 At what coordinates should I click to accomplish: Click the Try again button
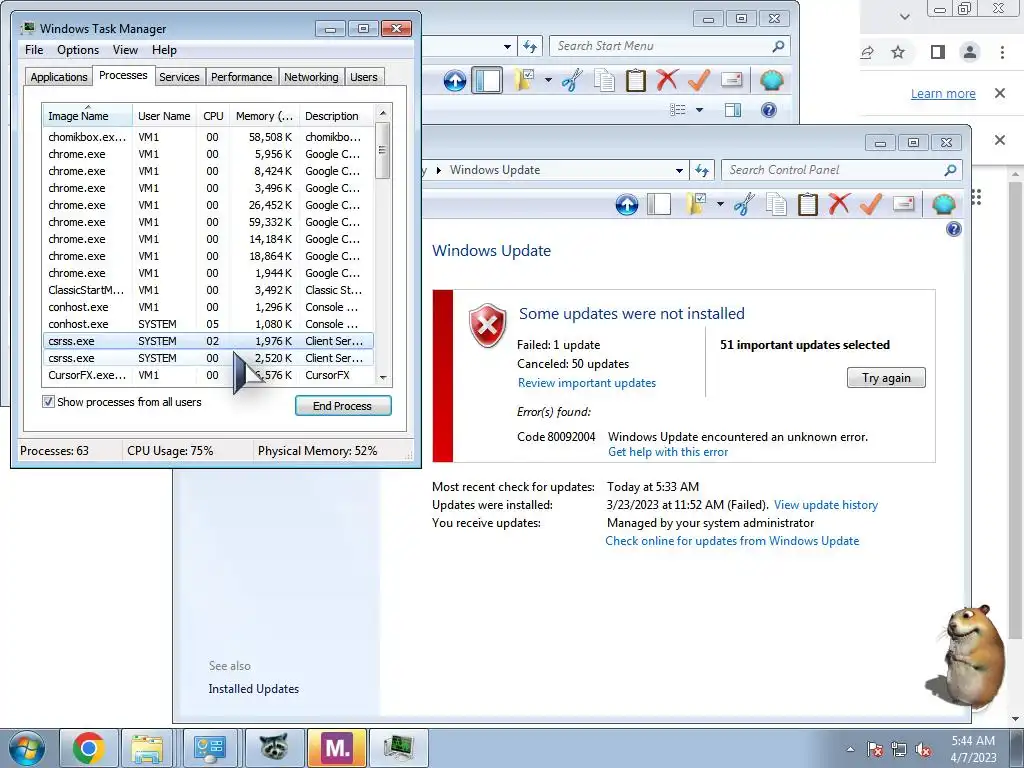(x=886, y=377)
